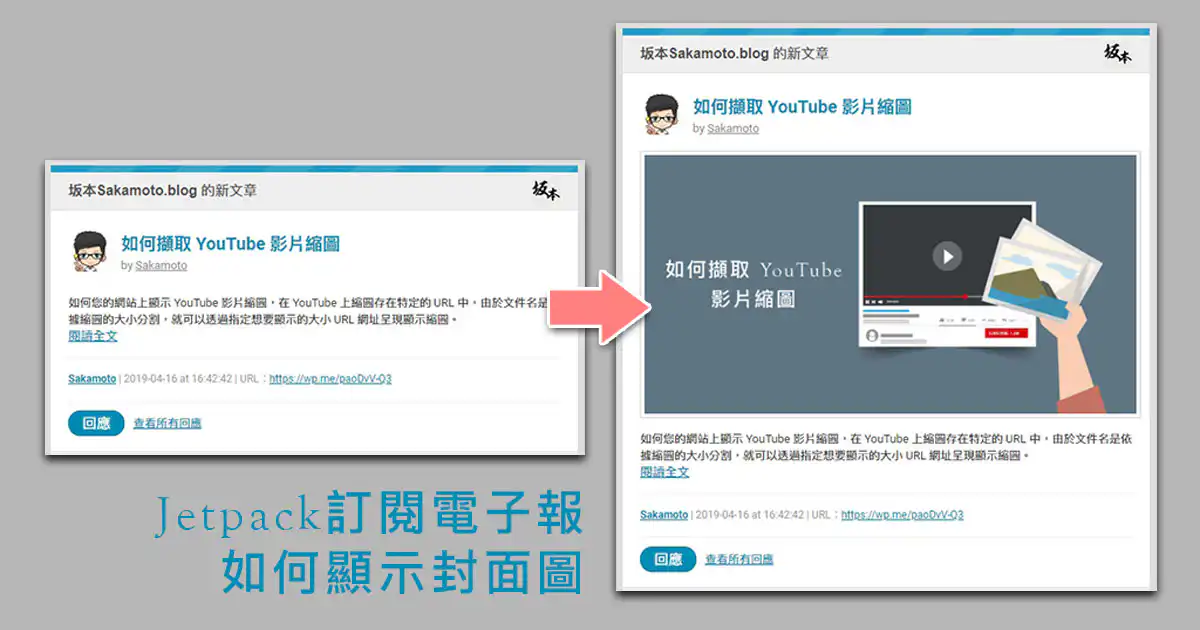Open the post title link in the email lacking a cover

coord(230,243)
